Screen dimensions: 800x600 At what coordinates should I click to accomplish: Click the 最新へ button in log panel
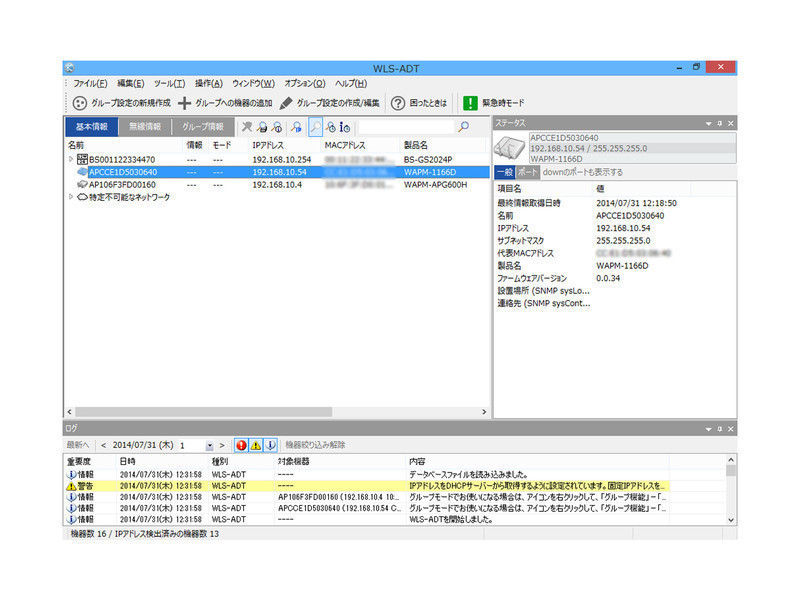pyautogui.click(x=78, y=444)
